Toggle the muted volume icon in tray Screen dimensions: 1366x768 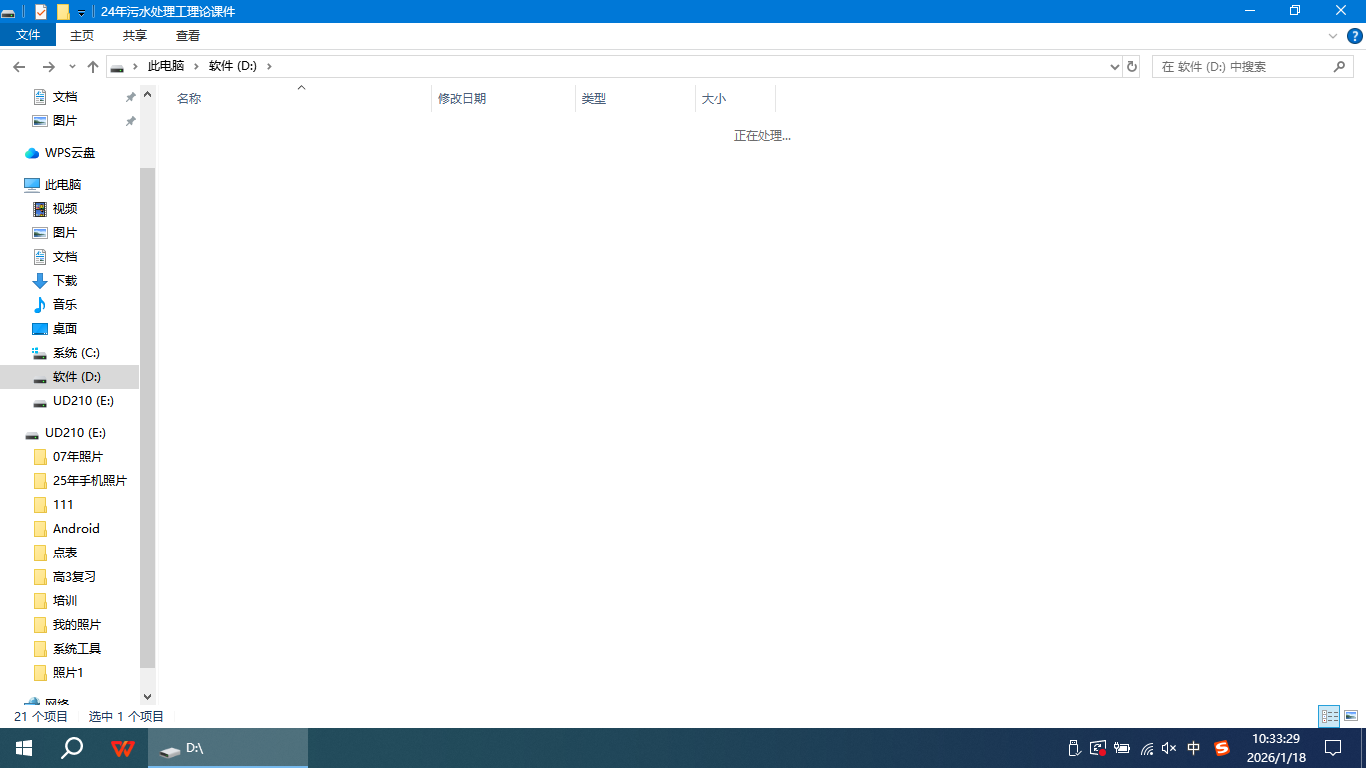[x=1169, y=748]
